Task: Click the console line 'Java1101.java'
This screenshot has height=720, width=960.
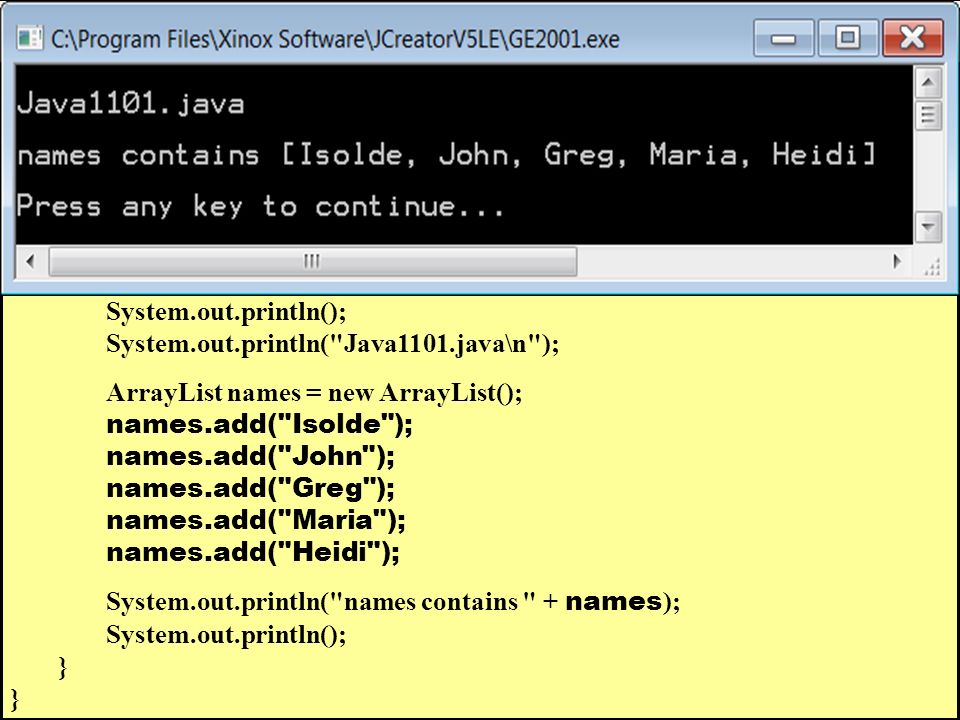Action: (x=131, y=103)
